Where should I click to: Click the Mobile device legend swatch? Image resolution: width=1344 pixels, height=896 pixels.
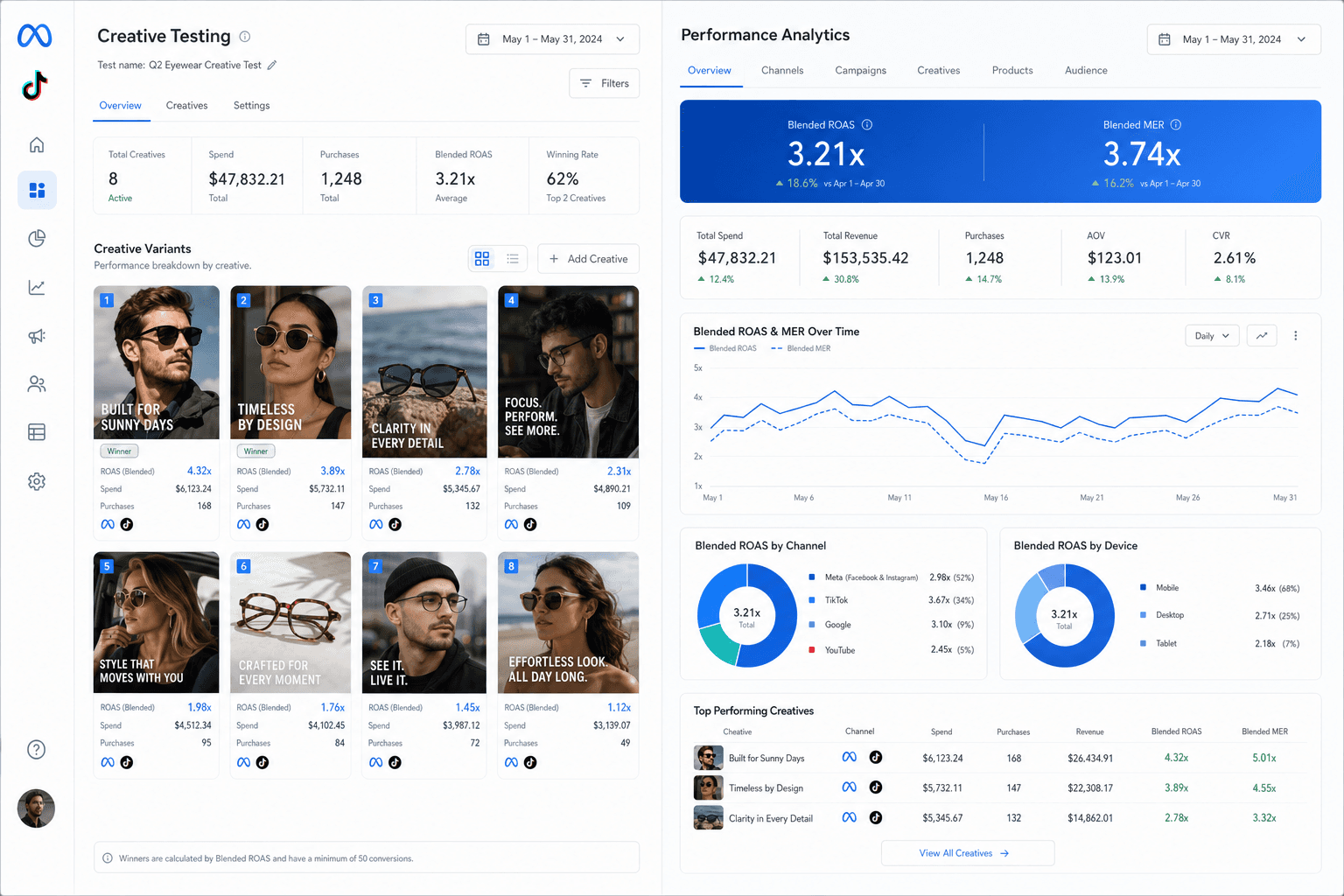1143,588
